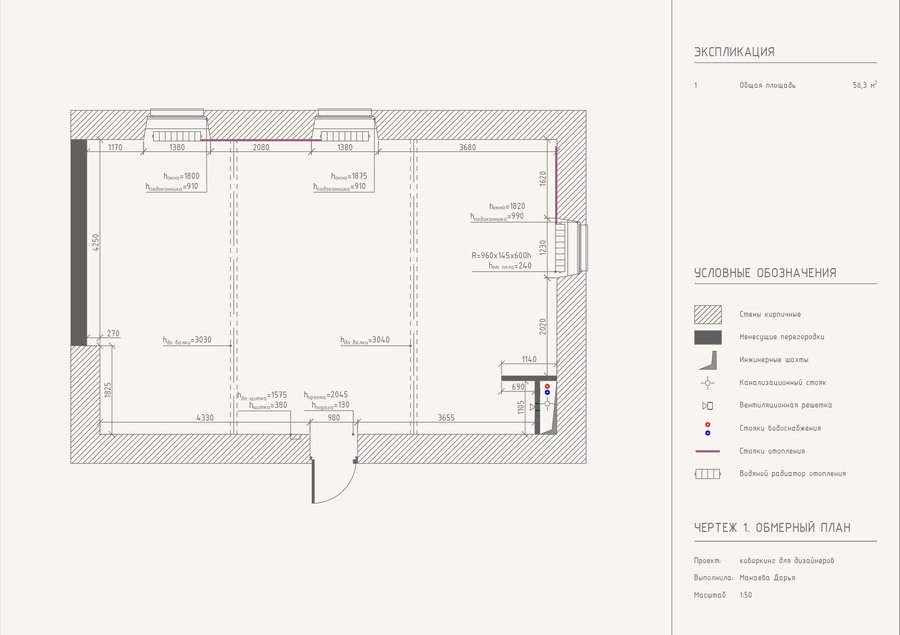Click the brick wall hatch legend swatch
Viewport: 900px width, 635px height.
(708, 315)
